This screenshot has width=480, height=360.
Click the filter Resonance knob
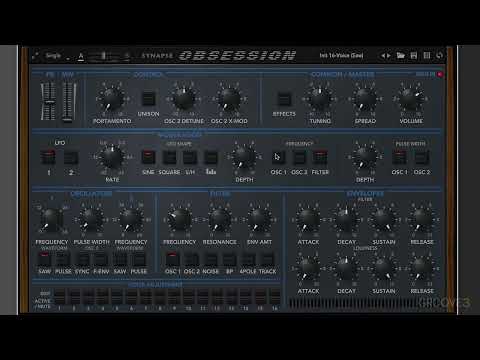pyautogui.click(x=219, y=220)
